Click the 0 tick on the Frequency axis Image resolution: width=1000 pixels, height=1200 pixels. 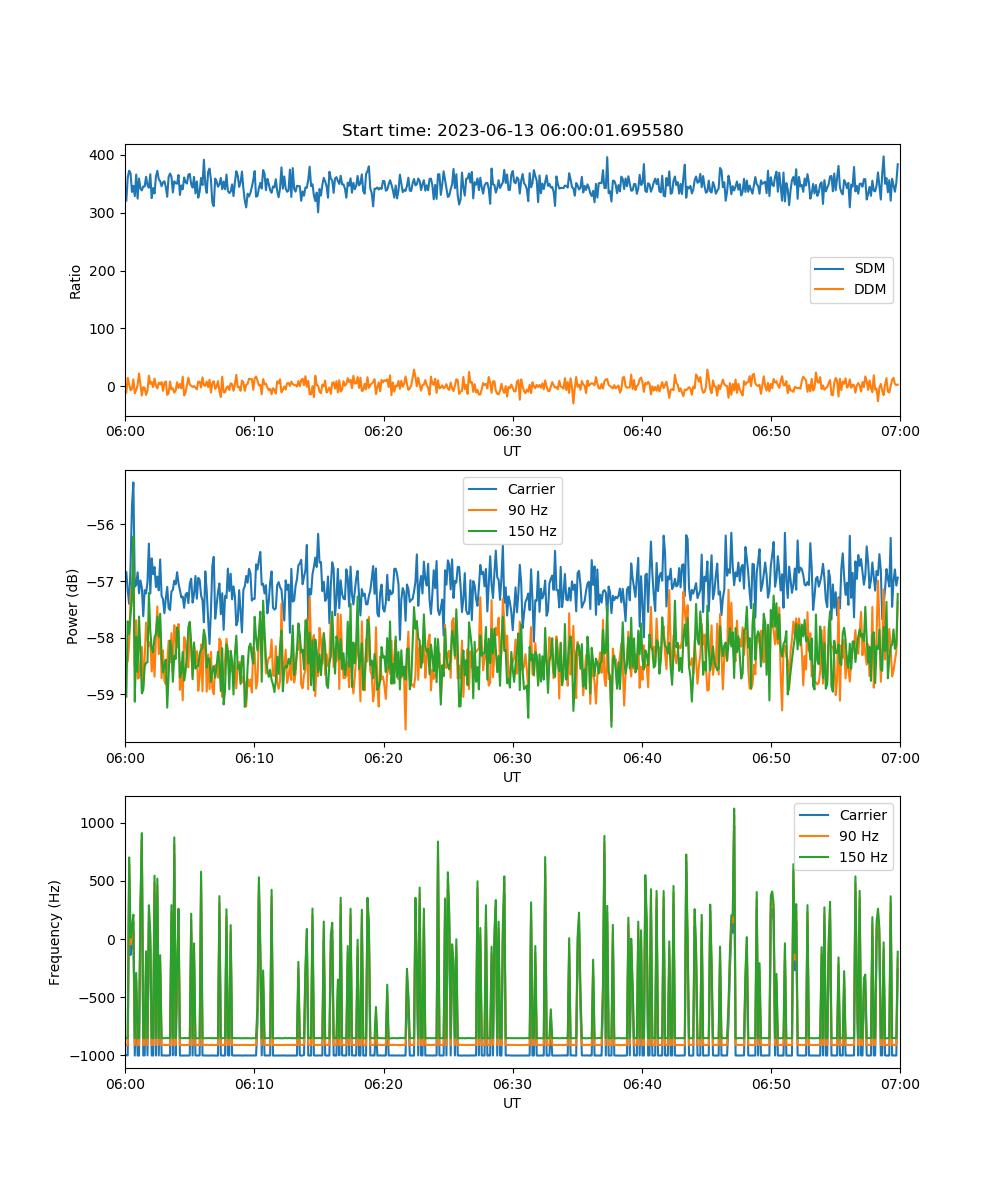[x=113, y=939]
